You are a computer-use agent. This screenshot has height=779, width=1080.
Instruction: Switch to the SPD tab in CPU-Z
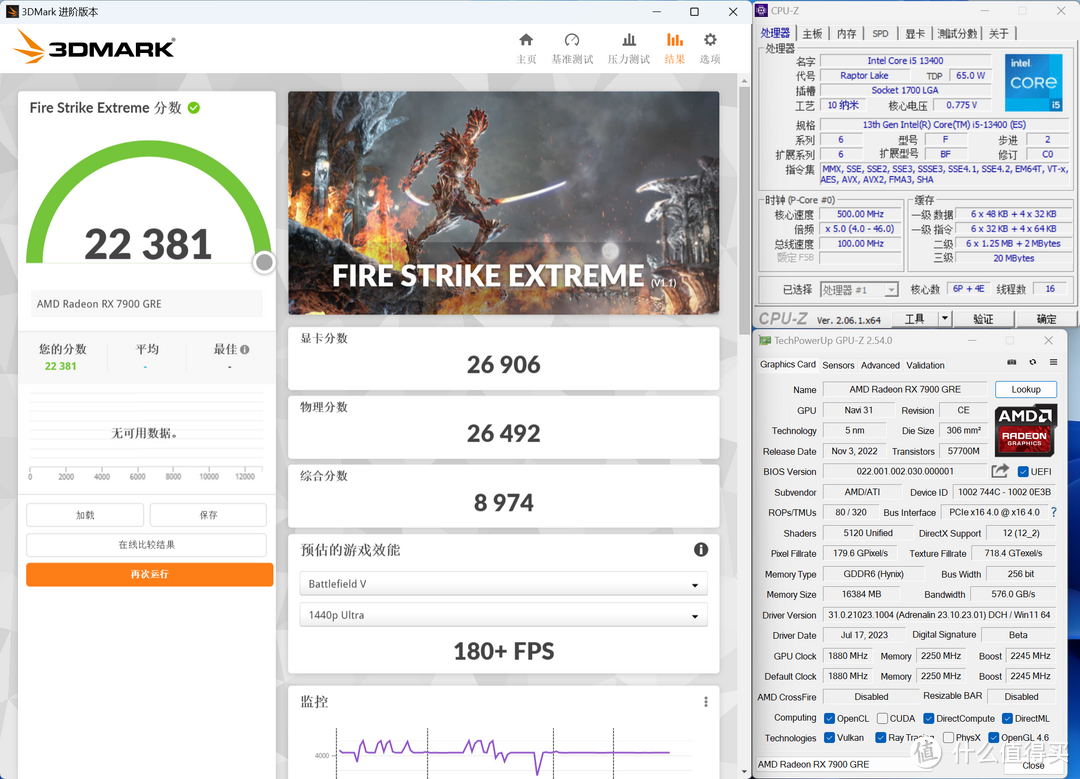click(x=880, y=33)
